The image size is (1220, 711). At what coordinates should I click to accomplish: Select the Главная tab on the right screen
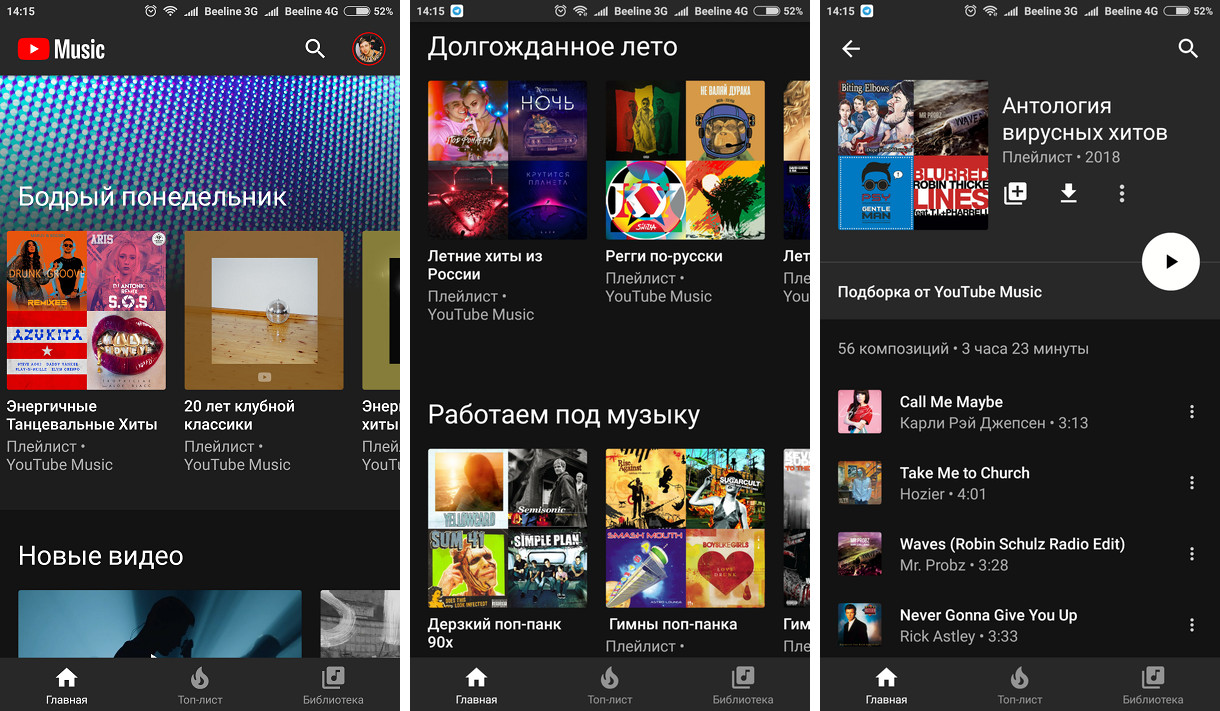click(x=886, y=685)
